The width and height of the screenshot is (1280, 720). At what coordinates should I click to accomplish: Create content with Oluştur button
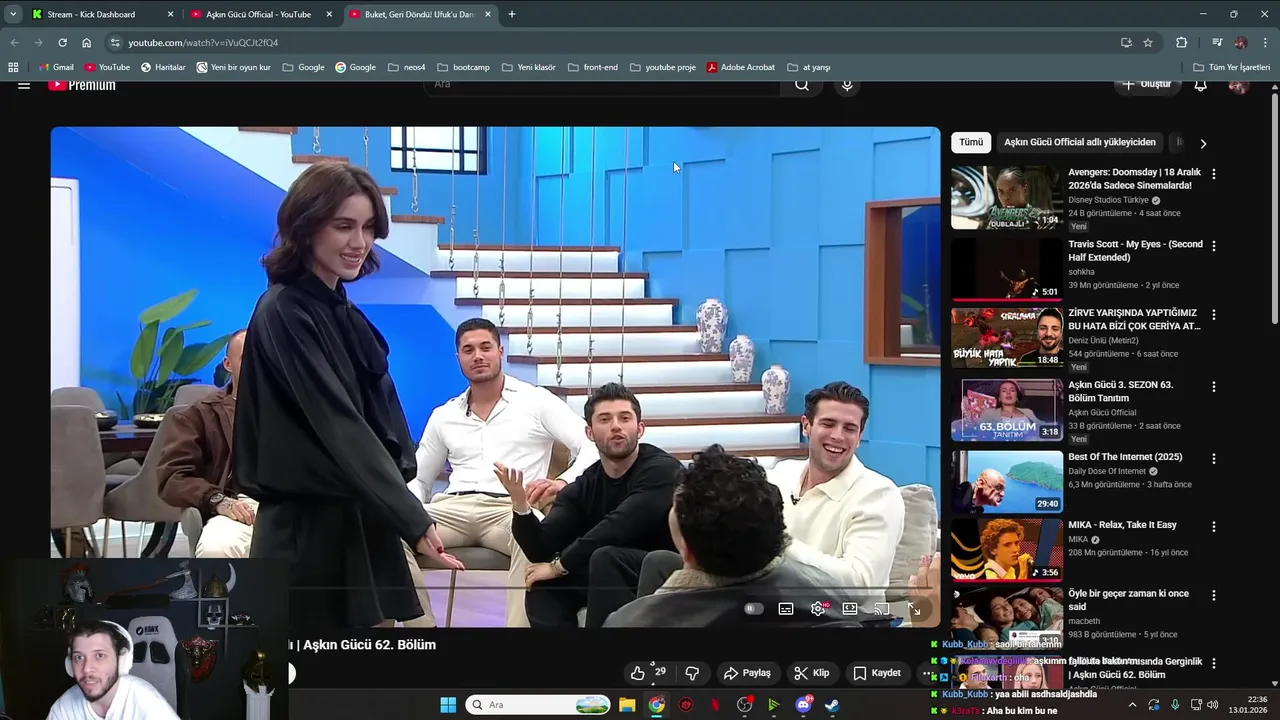[1146, 85]
